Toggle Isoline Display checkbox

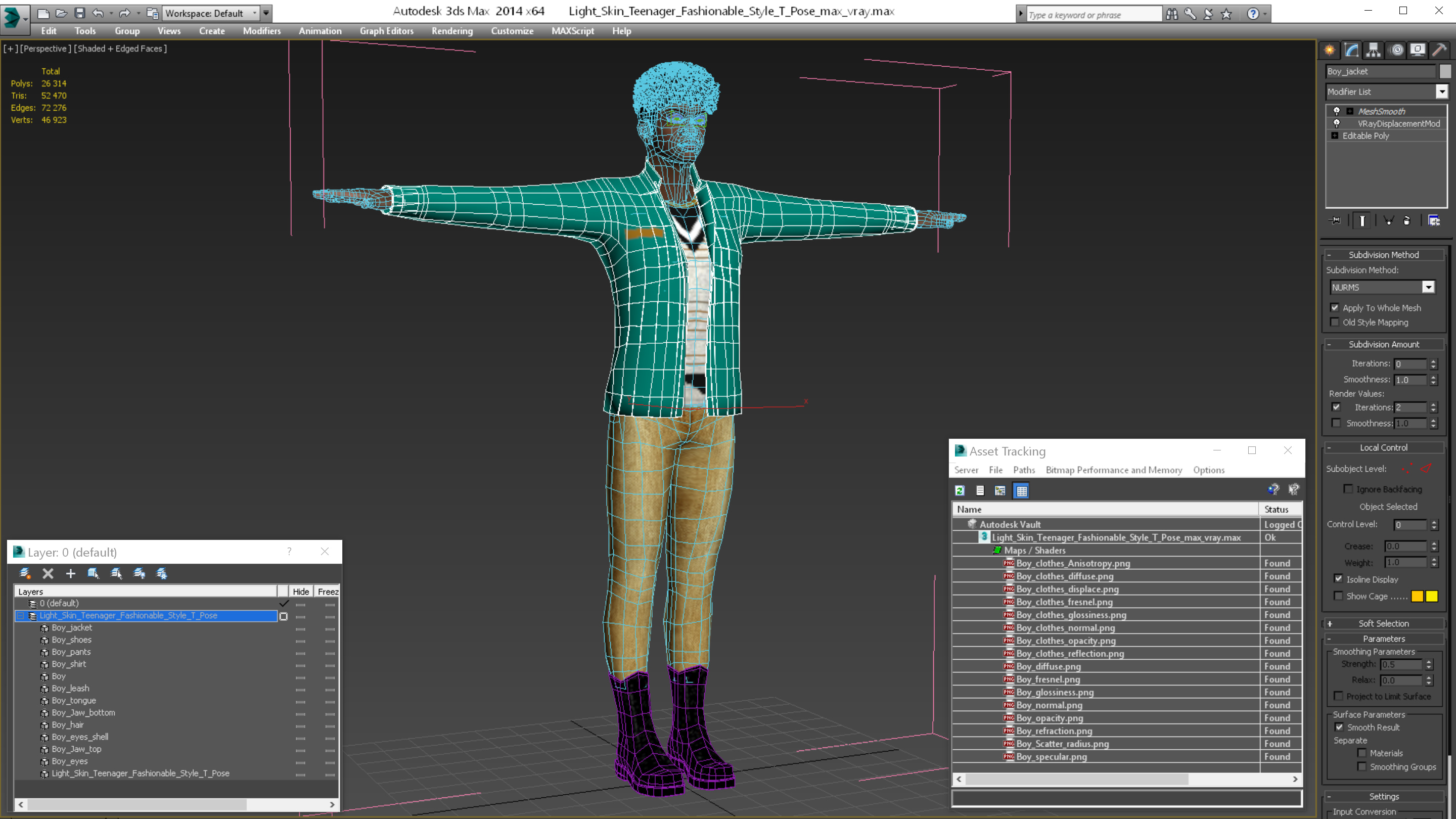1338,579
